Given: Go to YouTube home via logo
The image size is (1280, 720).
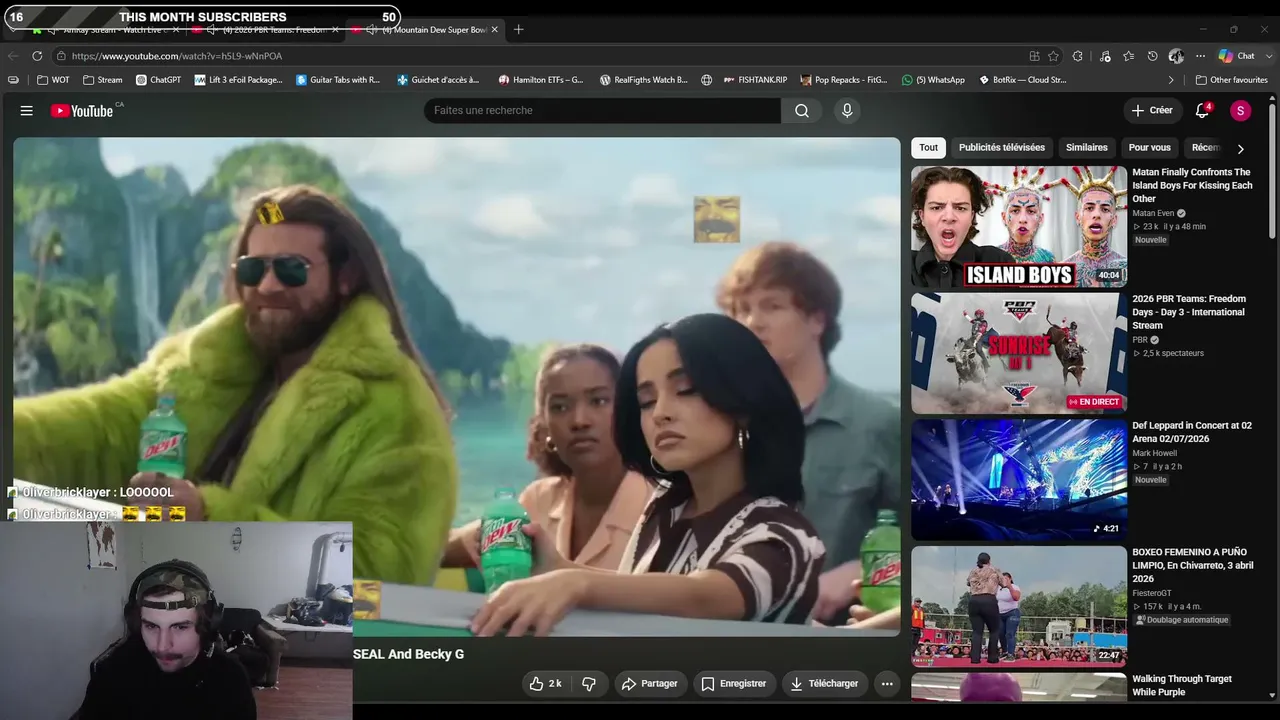Looking at the screenshot, I should point(82,111).
